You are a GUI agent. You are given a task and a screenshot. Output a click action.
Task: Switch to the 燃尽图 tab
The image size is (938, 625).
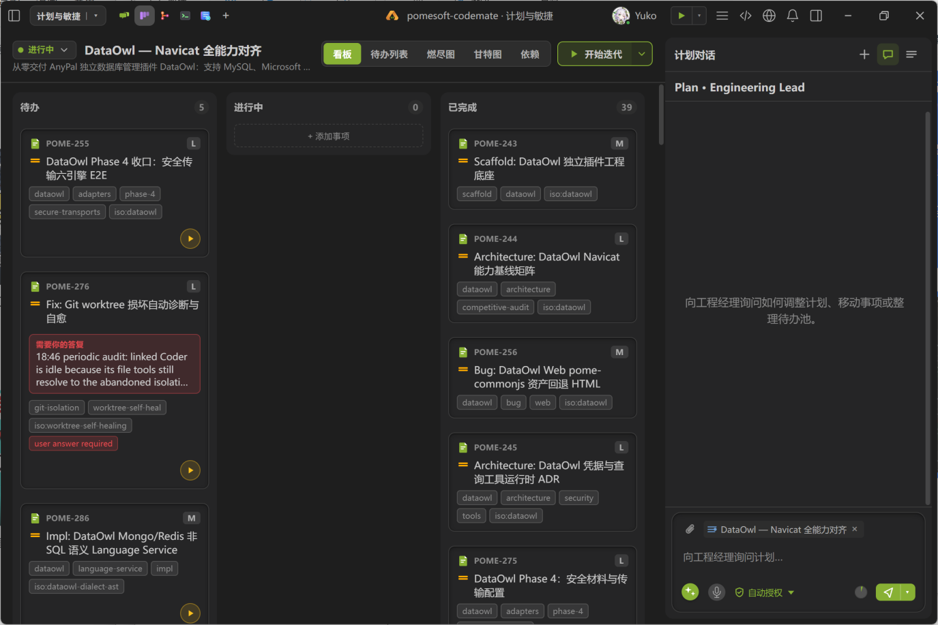(440, 54)
